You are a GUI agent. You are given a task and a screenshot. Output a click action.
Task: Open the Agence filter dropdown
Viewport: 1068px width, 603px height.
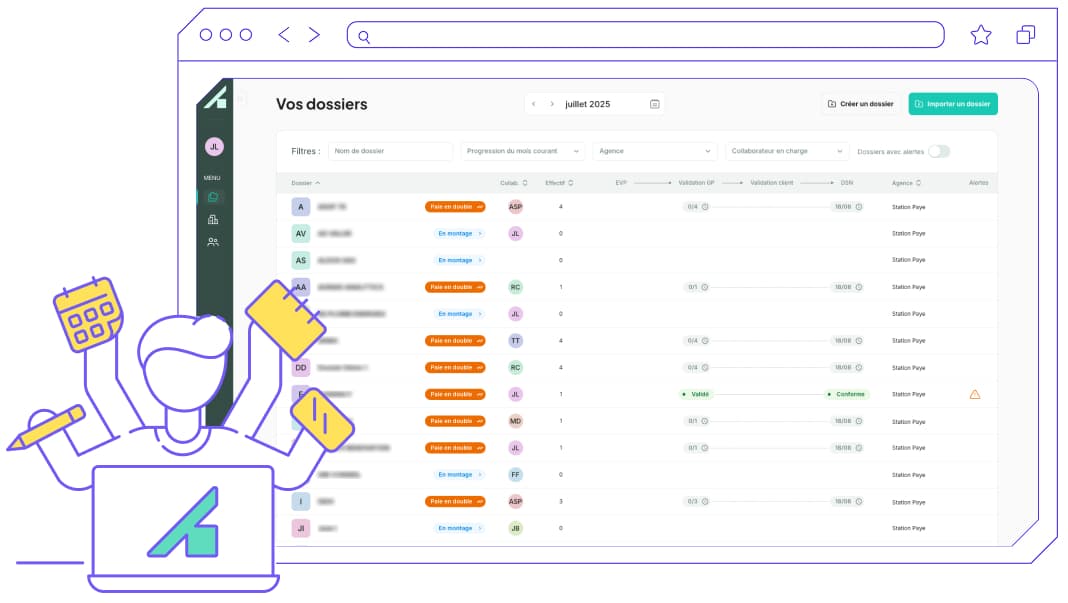coord(655,151)
